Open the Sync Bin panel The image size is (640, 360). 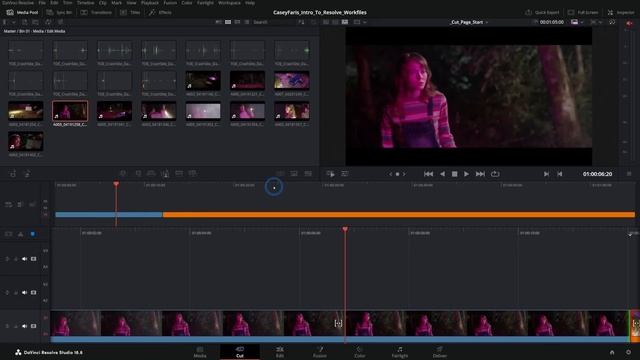[60, 13]
